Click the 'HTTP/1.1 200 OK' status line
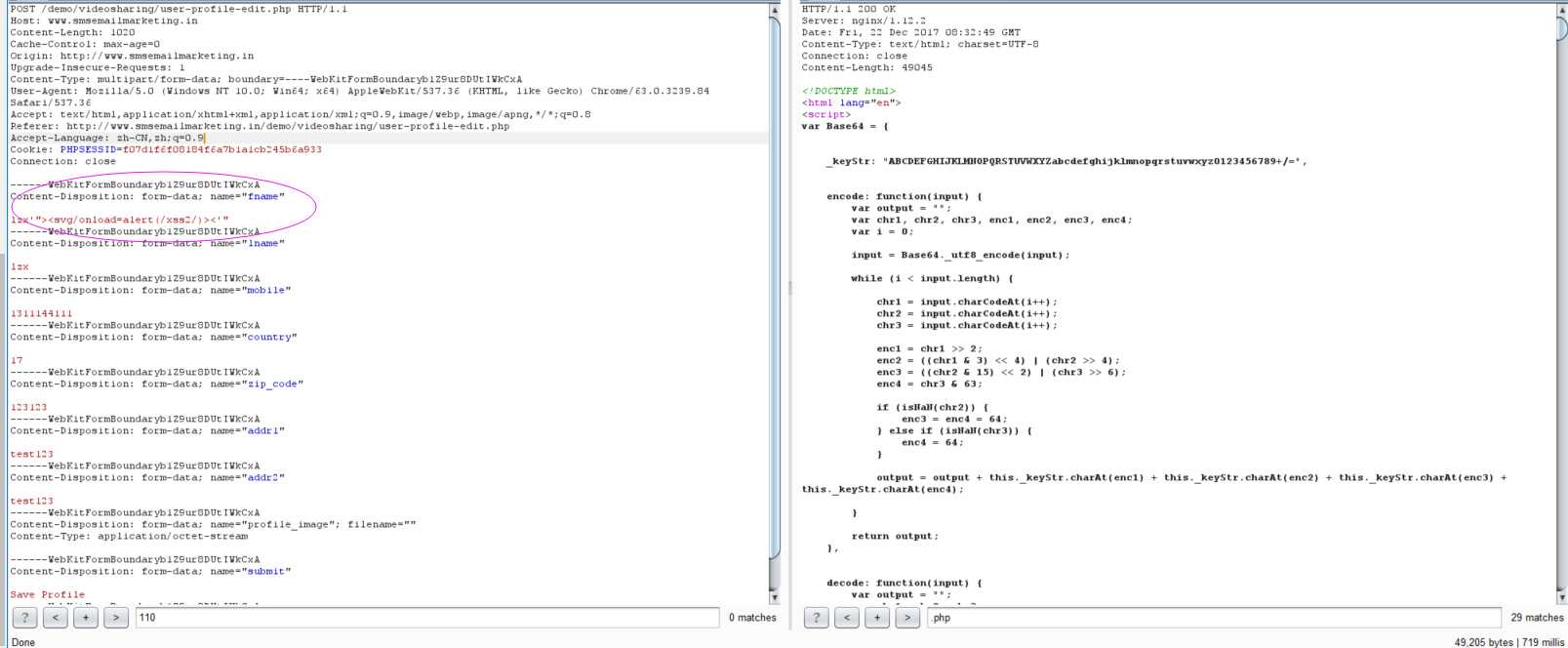This screenshot has width=1568, height=648. tap(849, 9)
